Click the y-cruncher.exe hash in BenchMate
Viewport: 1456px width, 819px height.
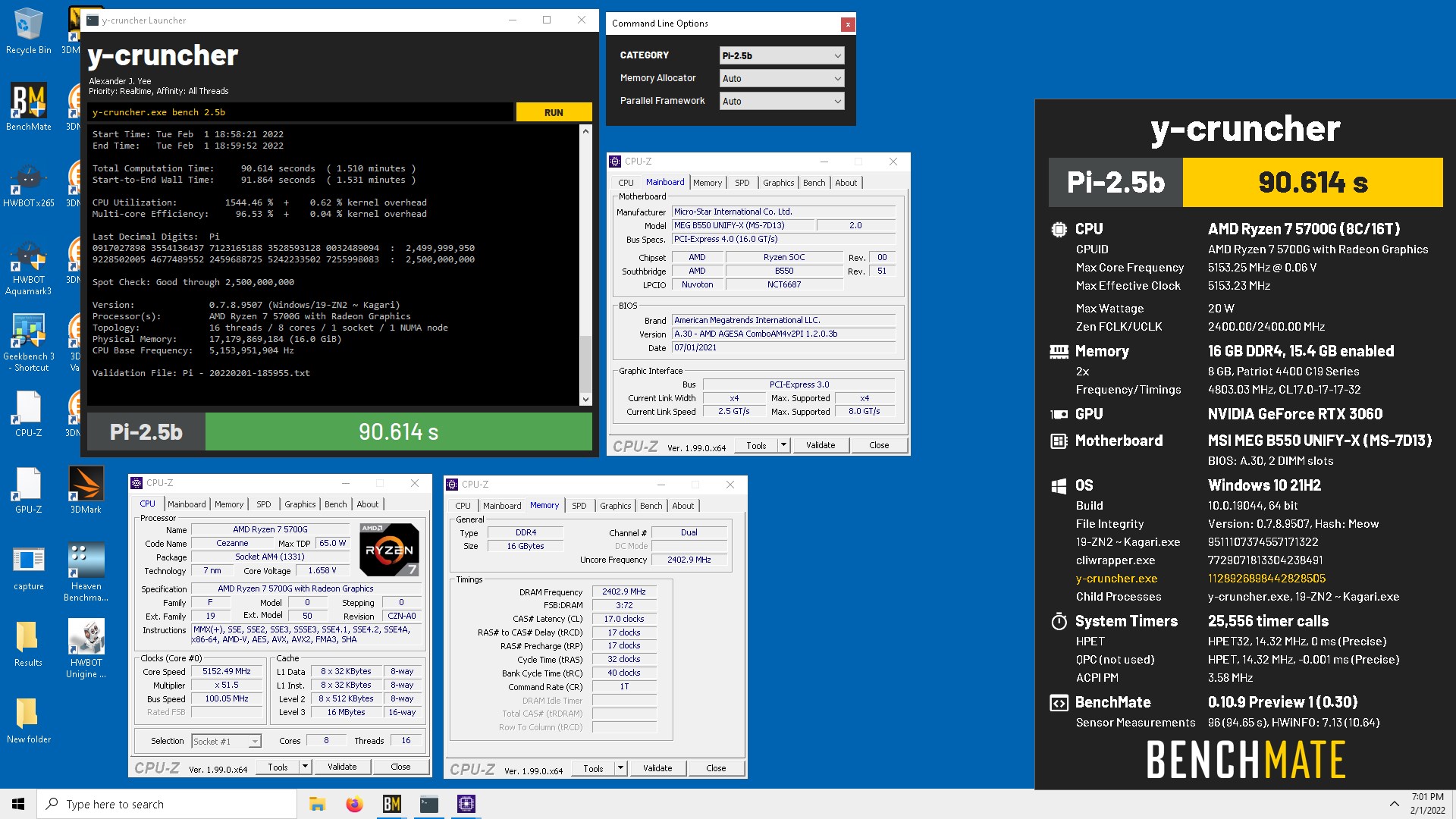pos(1266,578)
